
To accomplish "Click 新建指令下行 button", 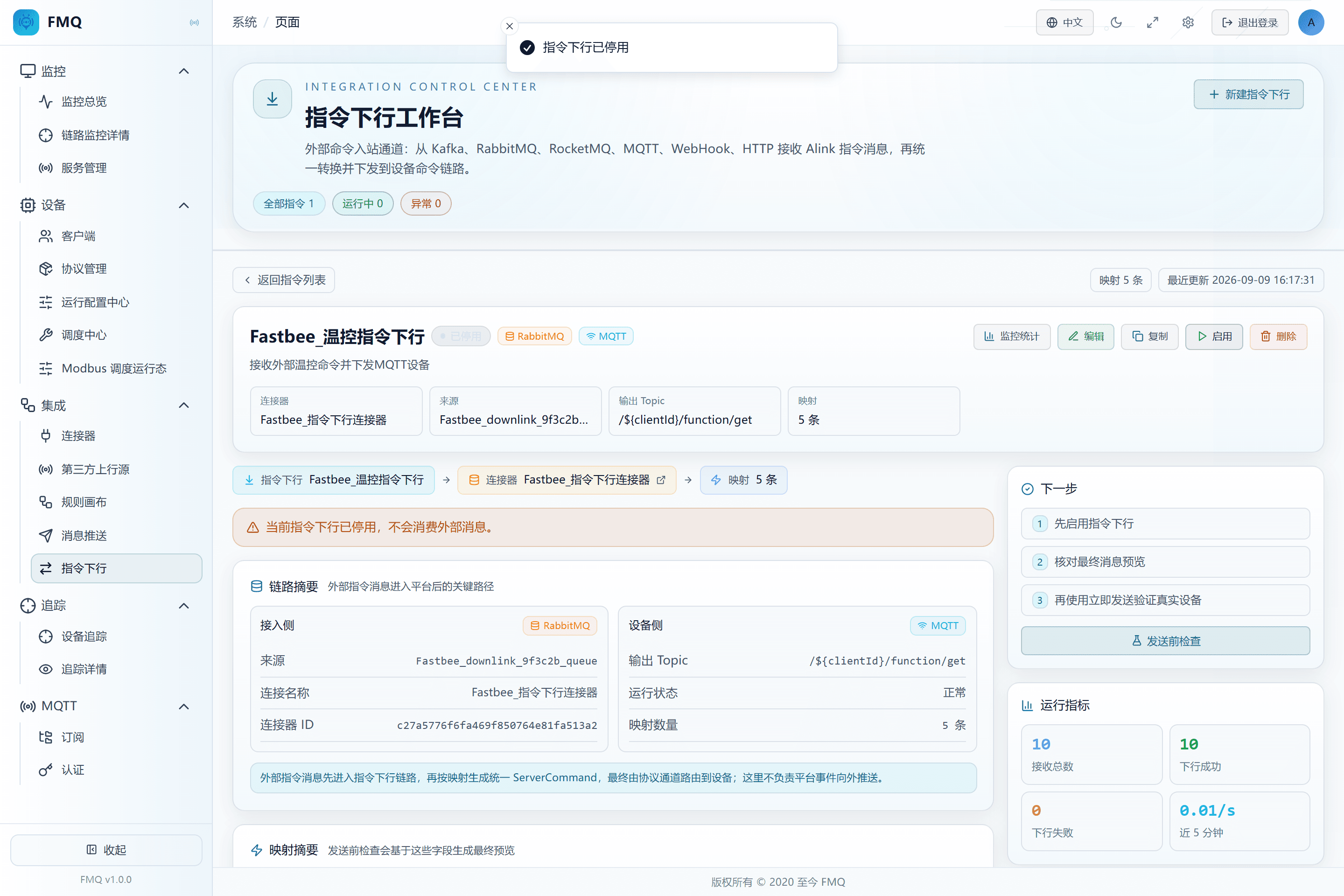I will click(x=1248, y=94).
